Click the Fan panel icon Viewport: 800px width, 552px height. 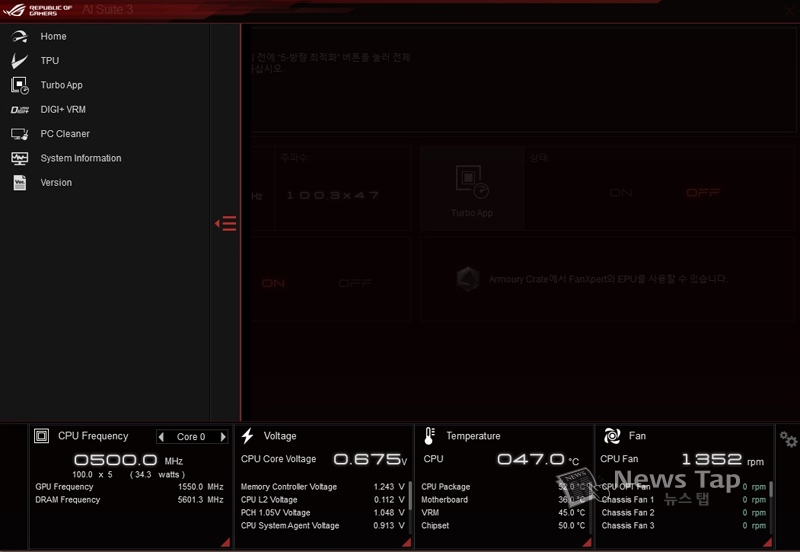tap(612, 436)
